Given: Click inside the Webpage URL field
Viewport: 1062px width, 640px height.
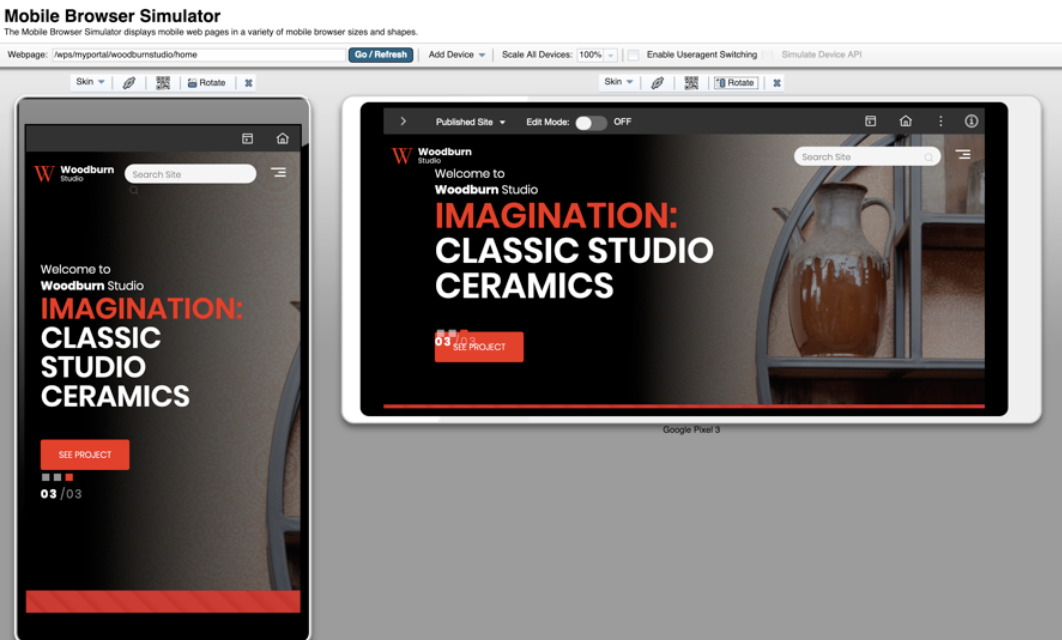Looking at the screenshot, I should coord(200,55).
